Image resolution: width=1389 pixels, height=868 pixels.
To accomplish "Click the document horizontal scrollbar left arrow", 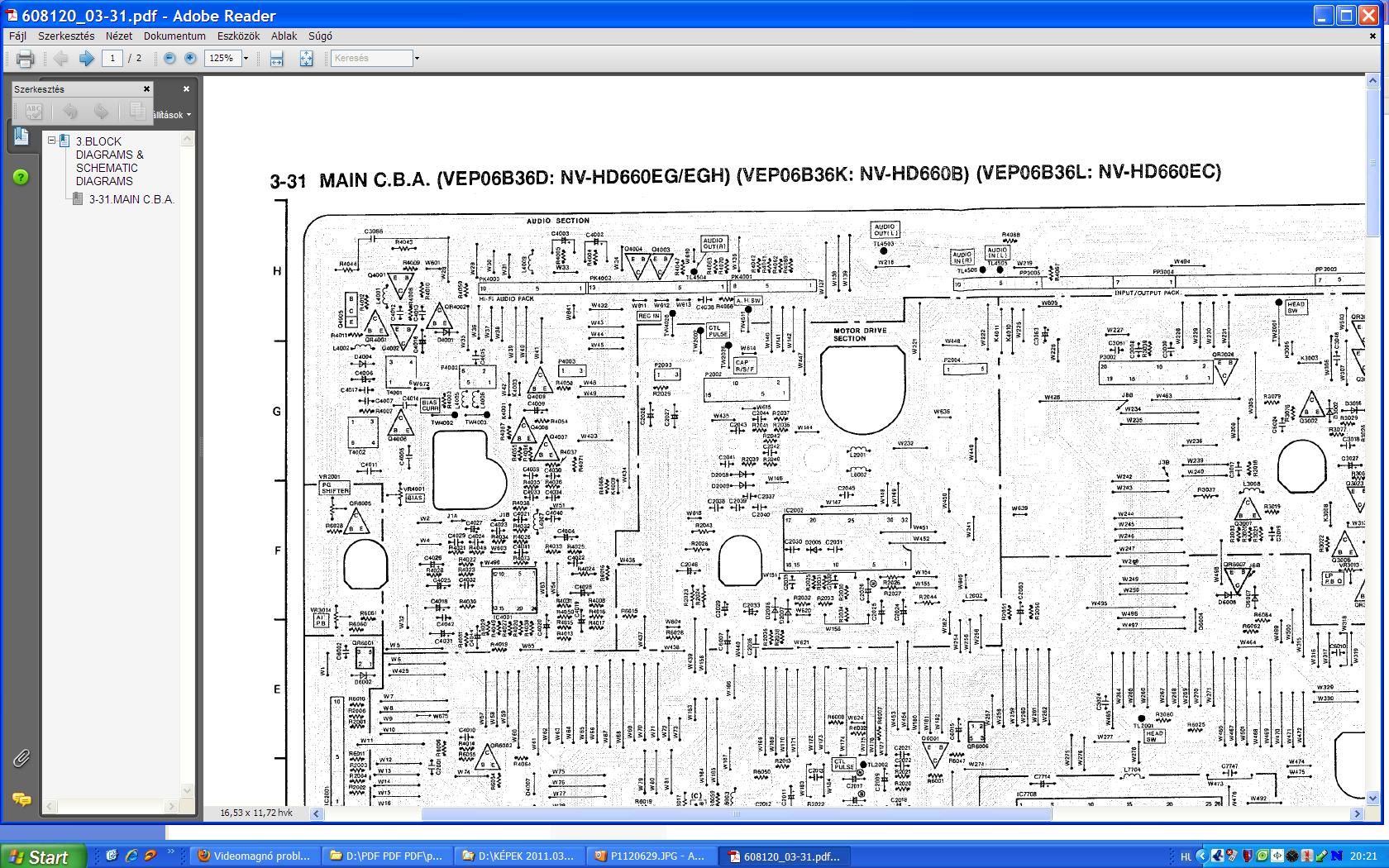I will 317,814.
